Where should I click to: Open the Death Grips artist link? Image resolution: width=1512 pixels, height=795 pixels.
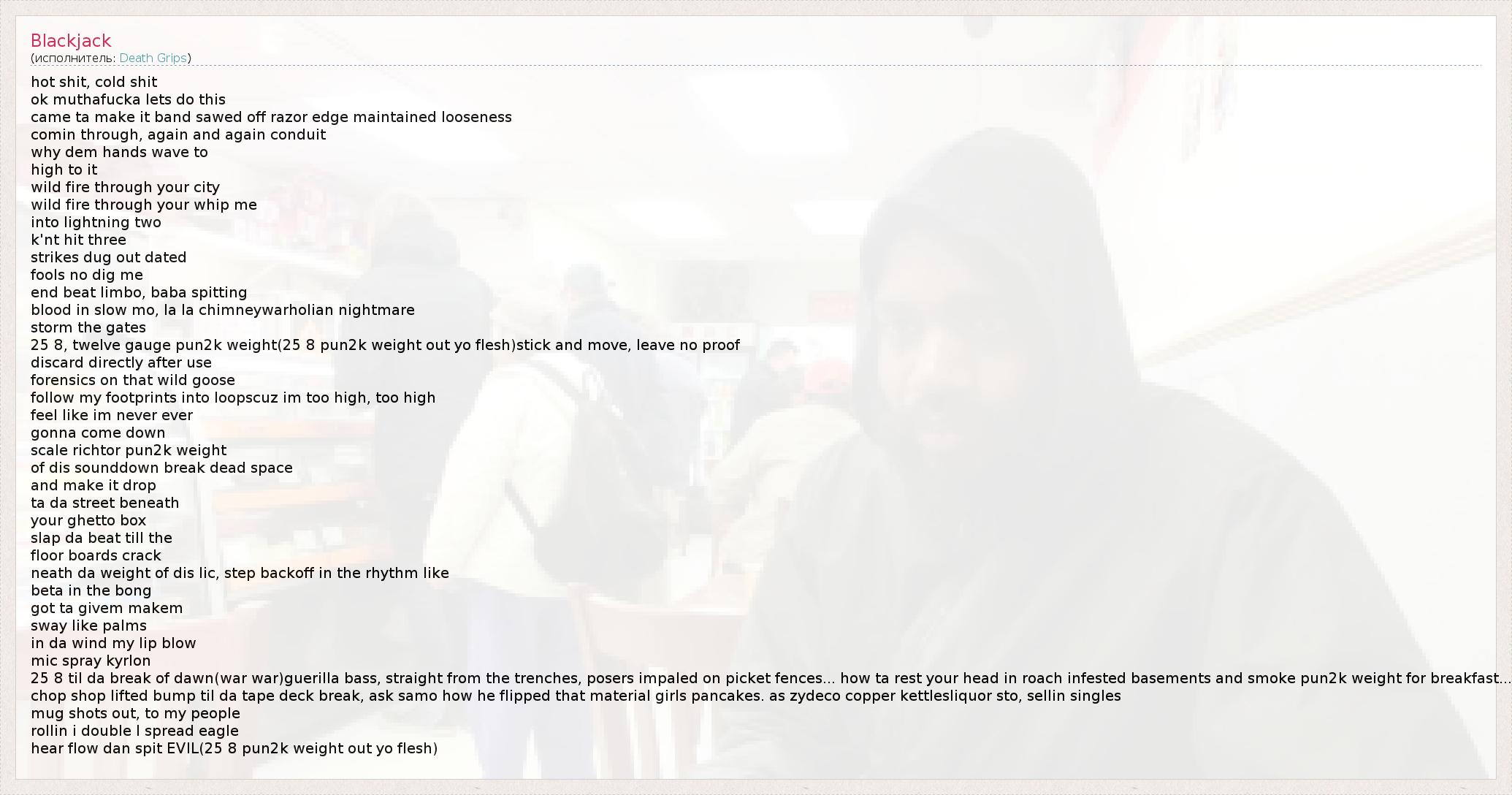click(153, 58)
